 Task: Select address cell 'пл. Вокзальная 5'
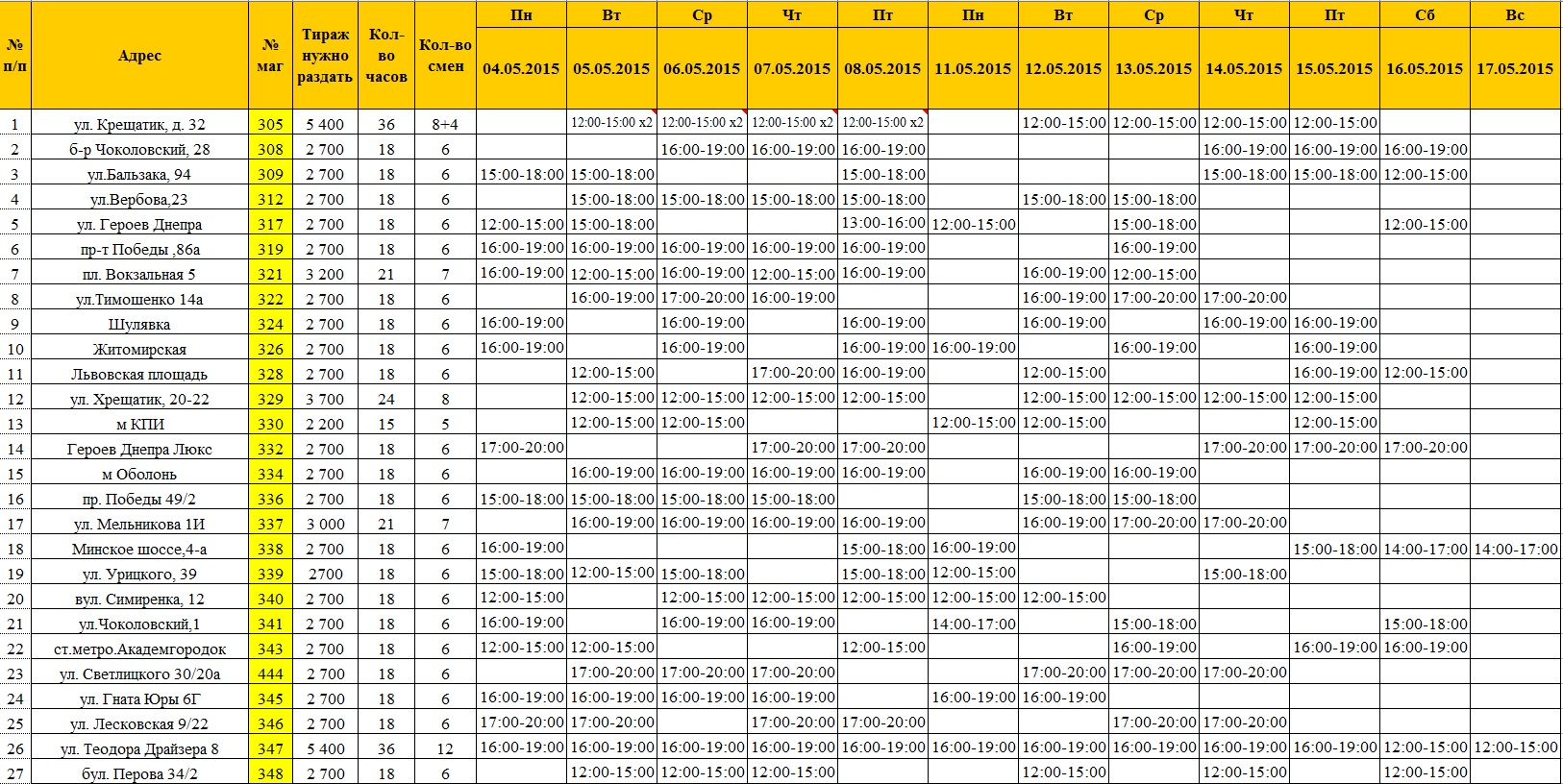coord(139,274)
